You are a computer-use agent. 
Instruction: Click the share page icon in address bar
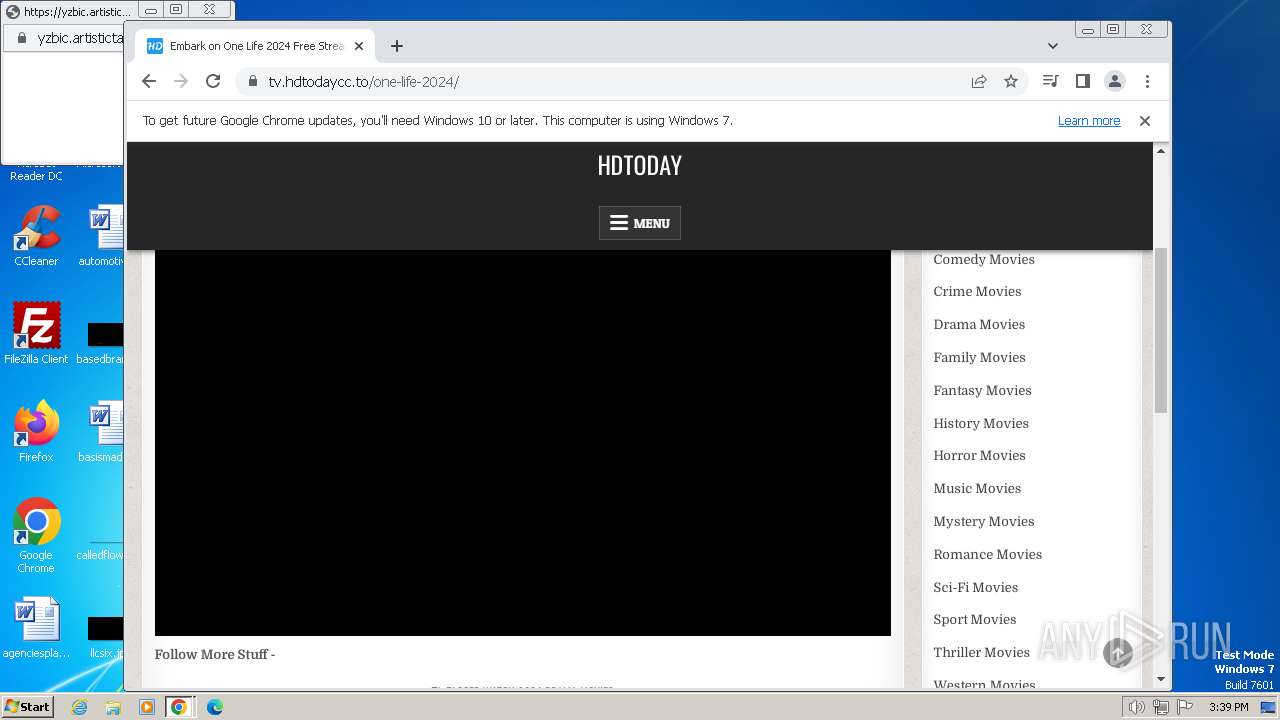coord(979,81)
